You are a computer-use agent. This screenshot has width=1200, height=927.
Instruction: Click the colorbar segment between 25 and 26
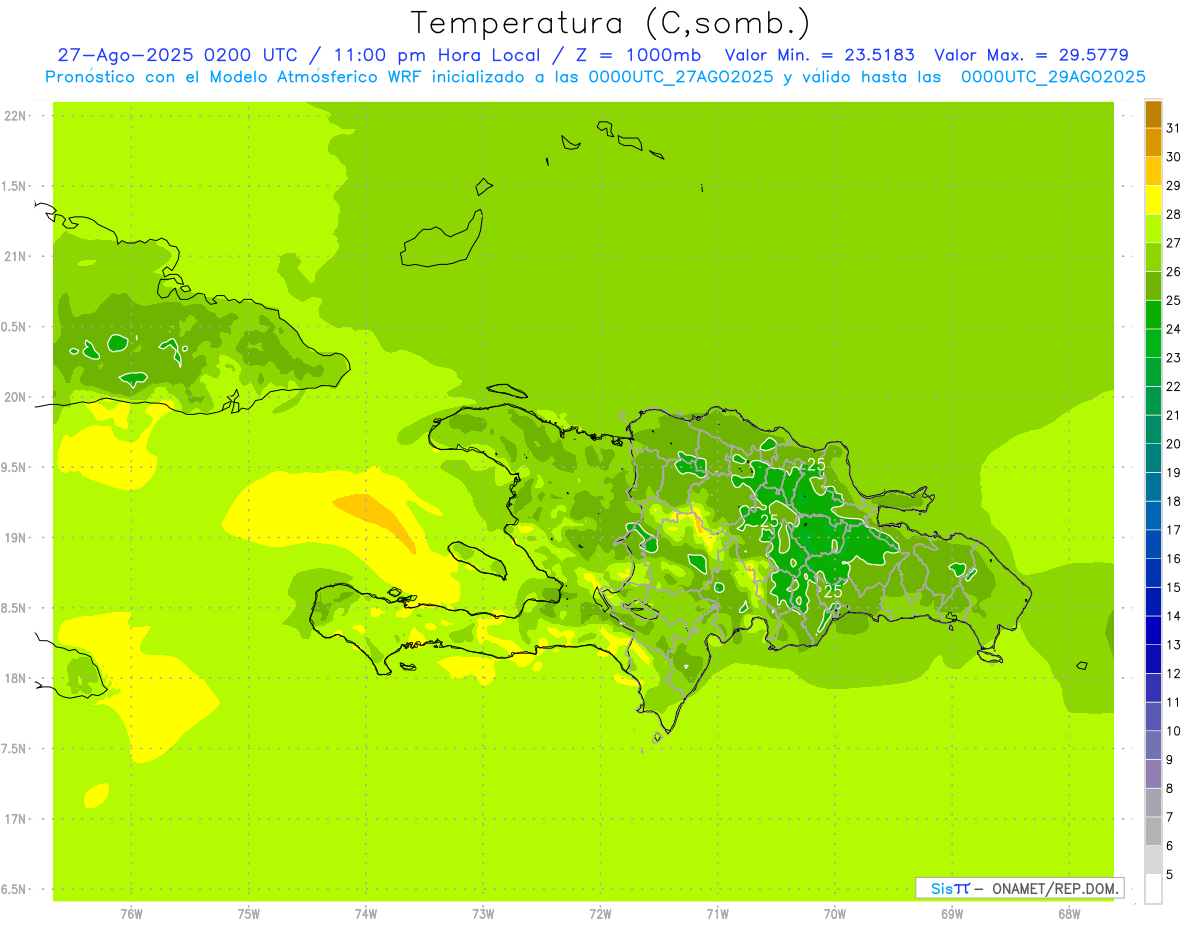click(x=1153, y=287)
